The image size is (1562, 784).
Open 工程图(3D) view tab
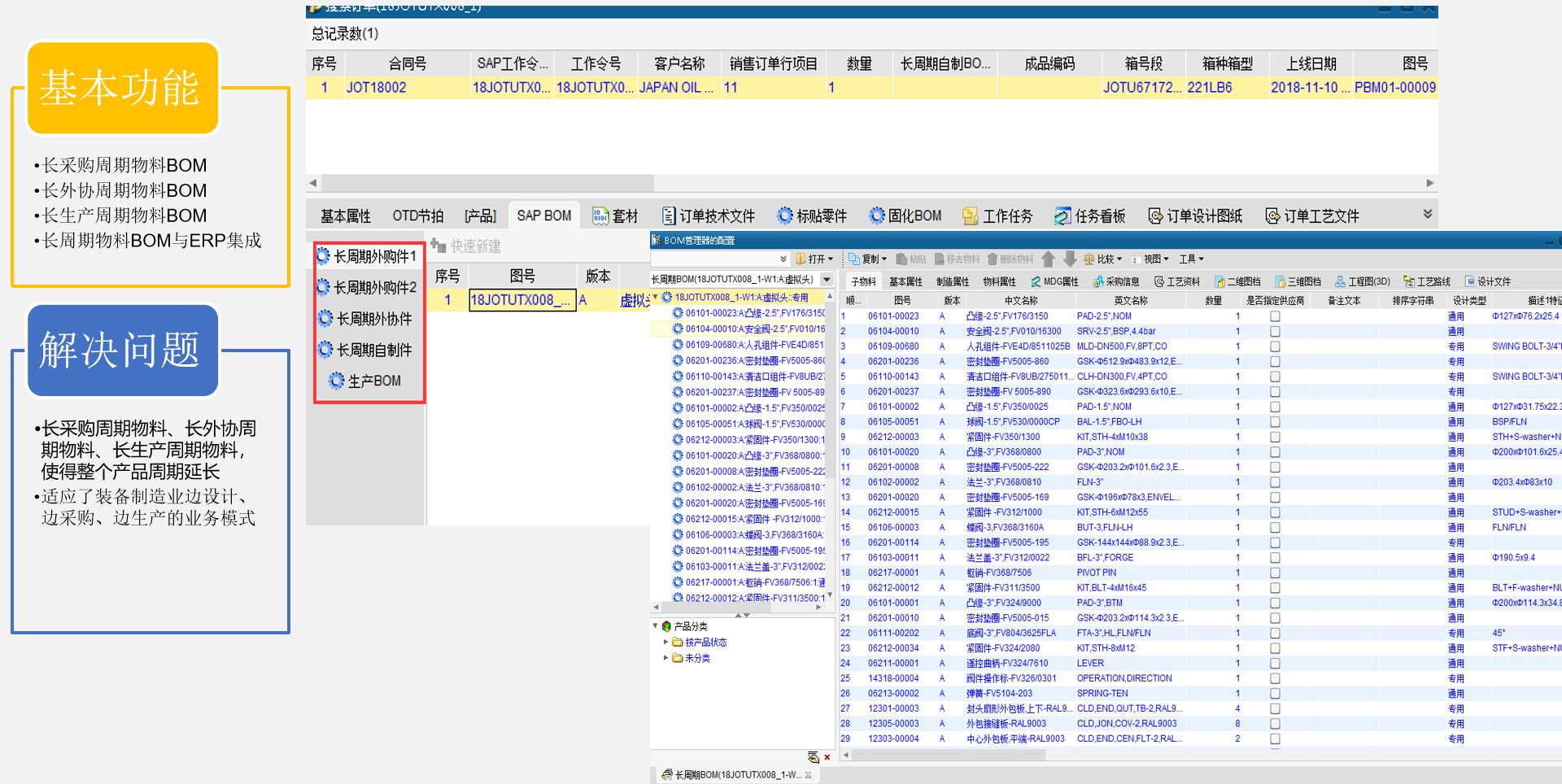coord(1362,281)
